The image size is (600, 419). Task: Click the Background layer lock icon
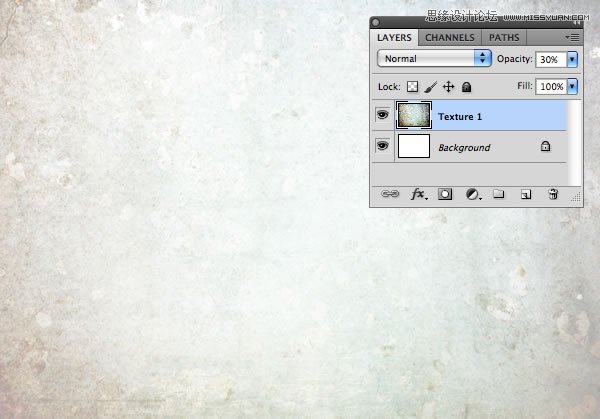(x=545, y=147)
